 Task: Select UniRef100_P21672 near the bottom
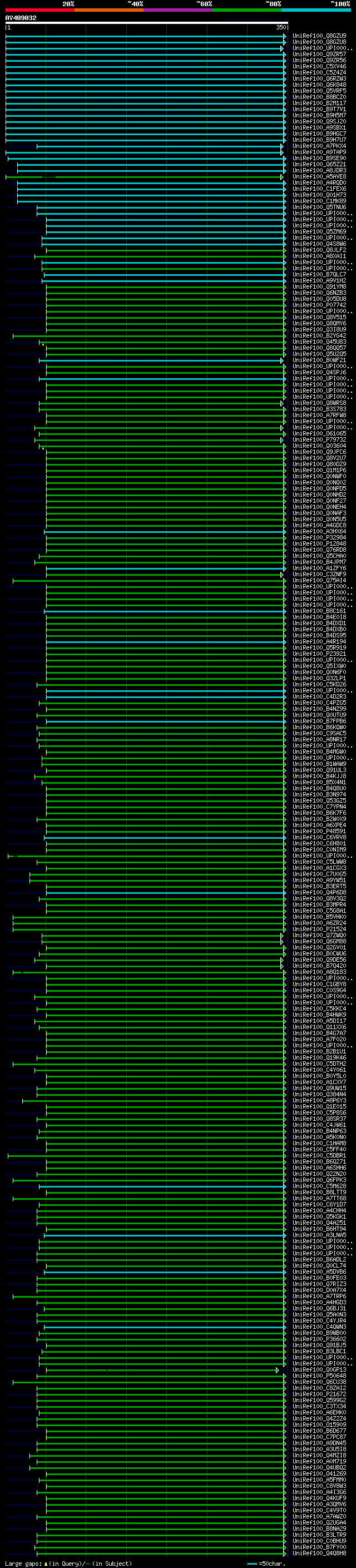[x=319, y=1394]
